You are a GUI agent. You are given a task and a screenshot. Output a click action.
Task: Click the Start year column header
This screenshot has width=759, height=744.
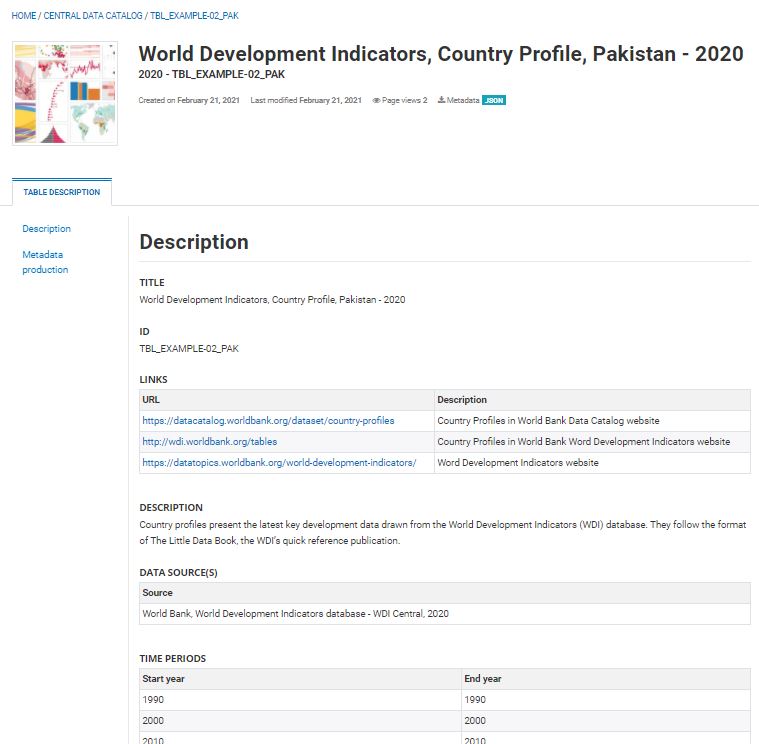pyautogui.click(x=163, y=679)
